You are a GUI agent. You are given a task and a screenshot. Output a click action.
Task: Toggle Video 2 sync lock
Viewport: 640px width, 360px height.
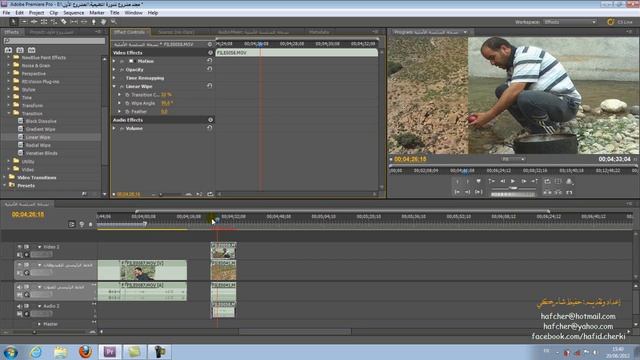pyautogui.click(x=27, y=247)
